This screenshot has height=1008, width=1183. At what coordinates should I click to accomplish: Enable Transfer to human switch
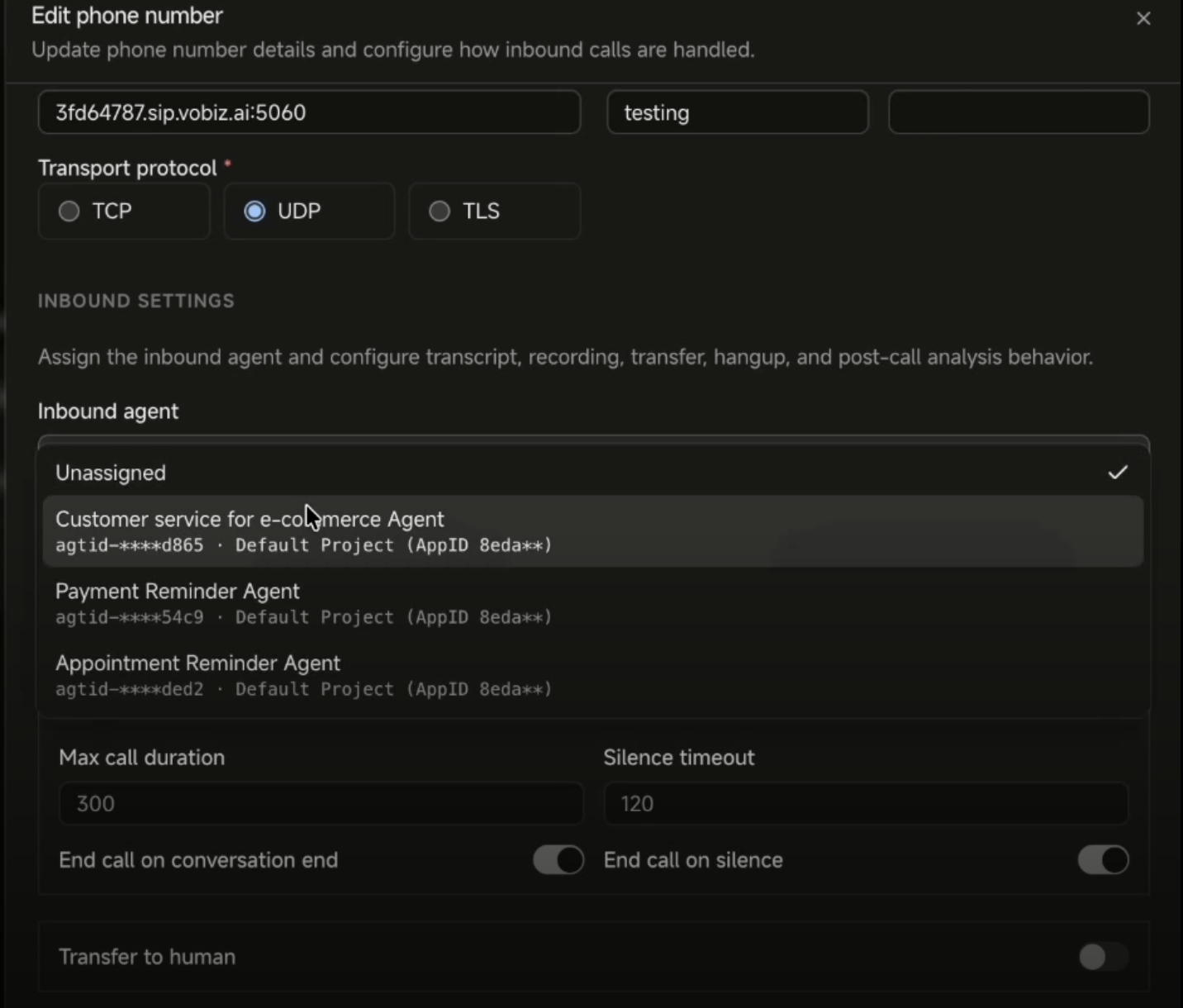pyautogui.click(x=1103, y=957)
